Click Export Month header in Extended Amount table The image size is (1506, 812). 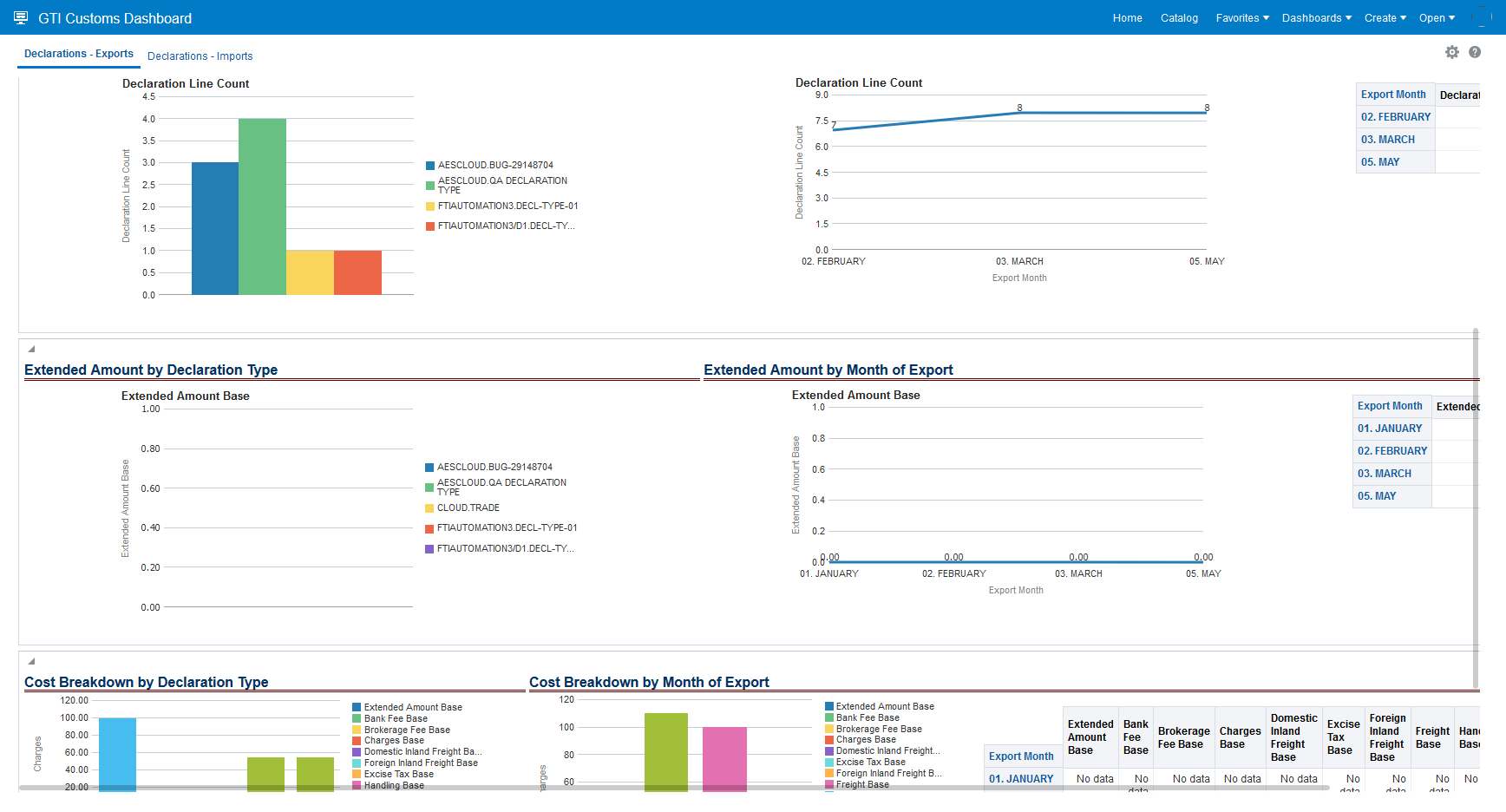point(1390,406)
